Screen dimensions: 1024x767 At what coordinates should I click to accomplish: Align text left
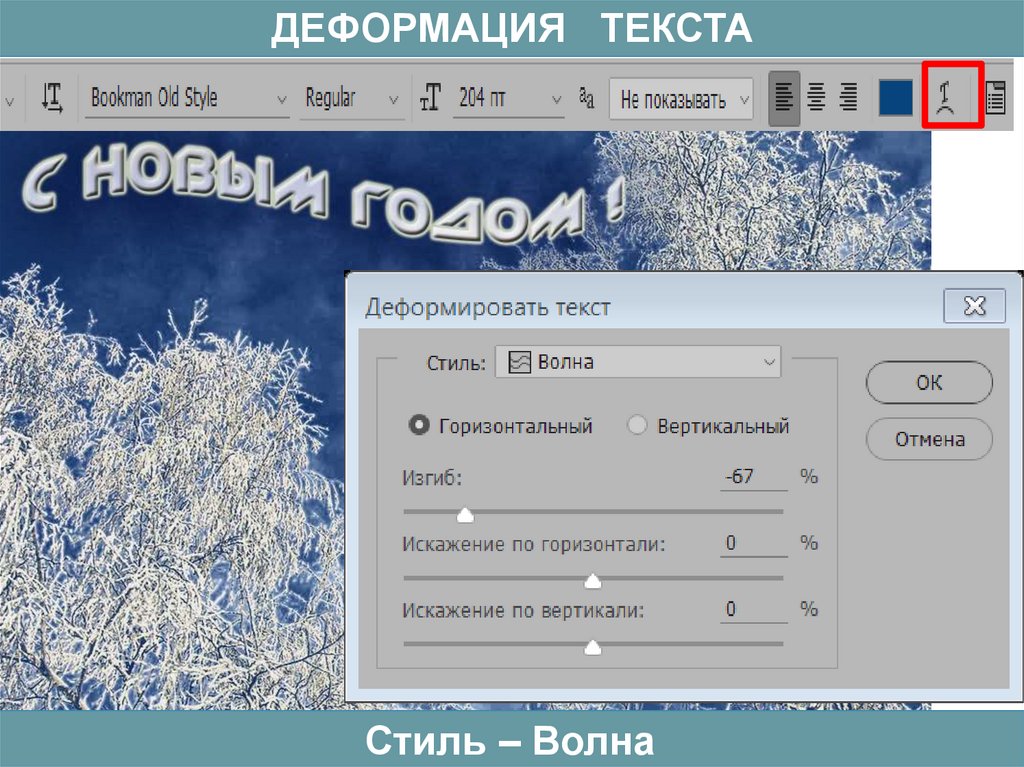click(784, 98)
